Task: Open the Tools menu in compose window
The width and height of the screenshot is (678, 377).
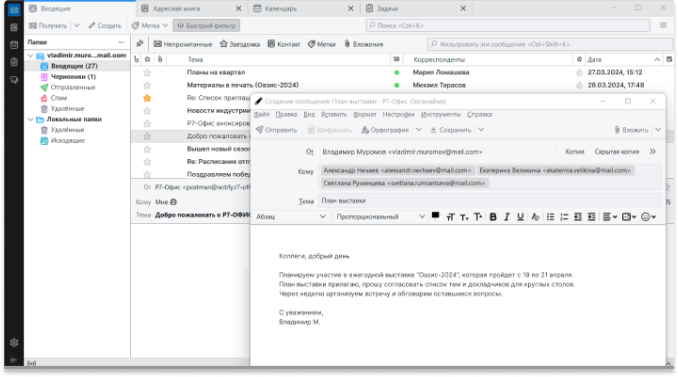Action: [x=441, y=115]
